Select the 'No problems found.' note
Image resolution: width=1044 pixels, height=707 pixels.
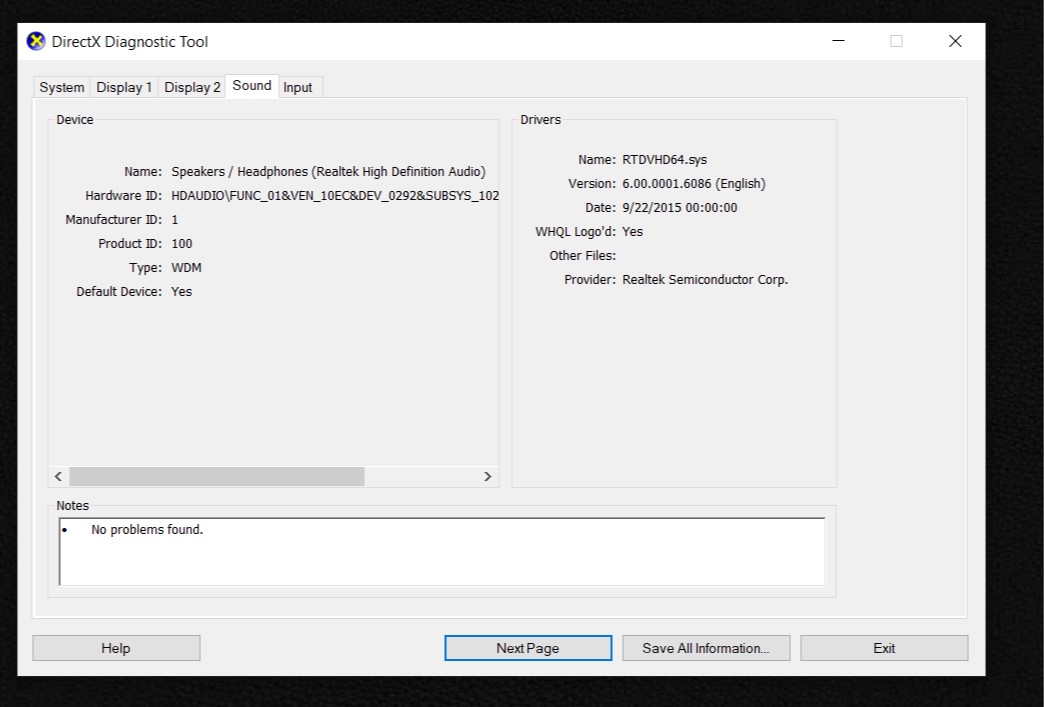pos(147,529)
